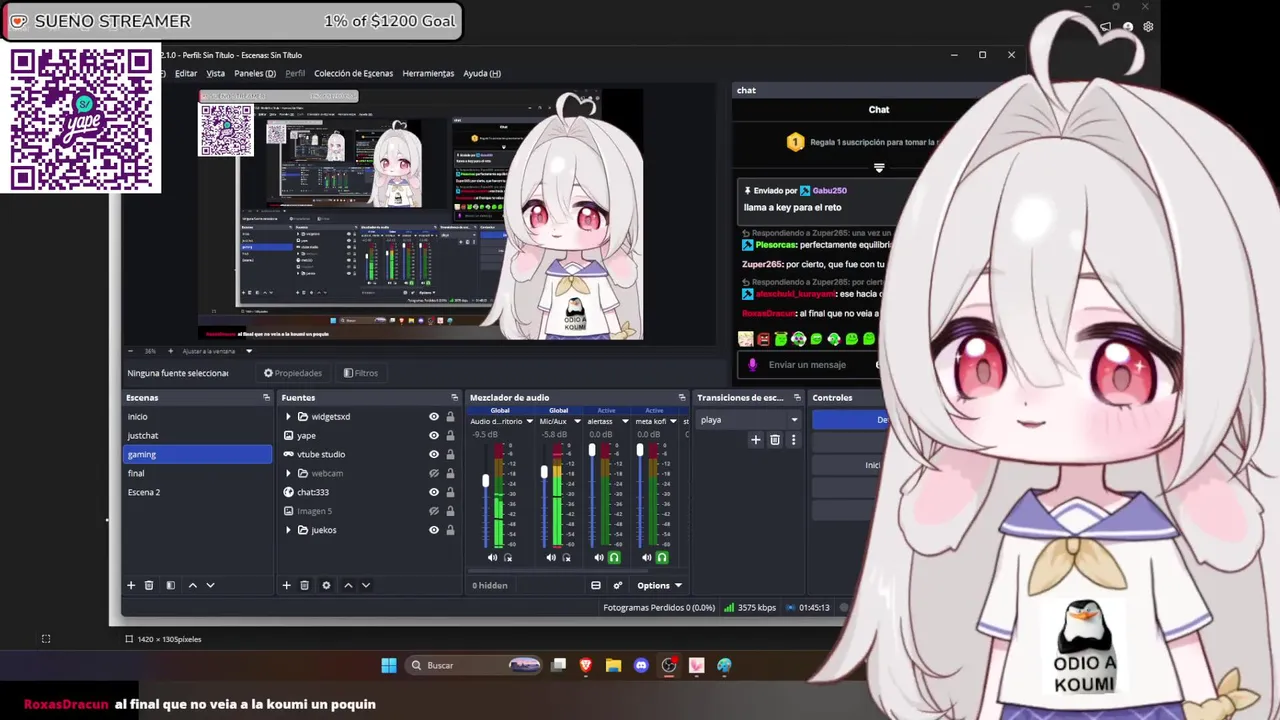Remove source using the Fuentes trash icon

coord(305,585)
